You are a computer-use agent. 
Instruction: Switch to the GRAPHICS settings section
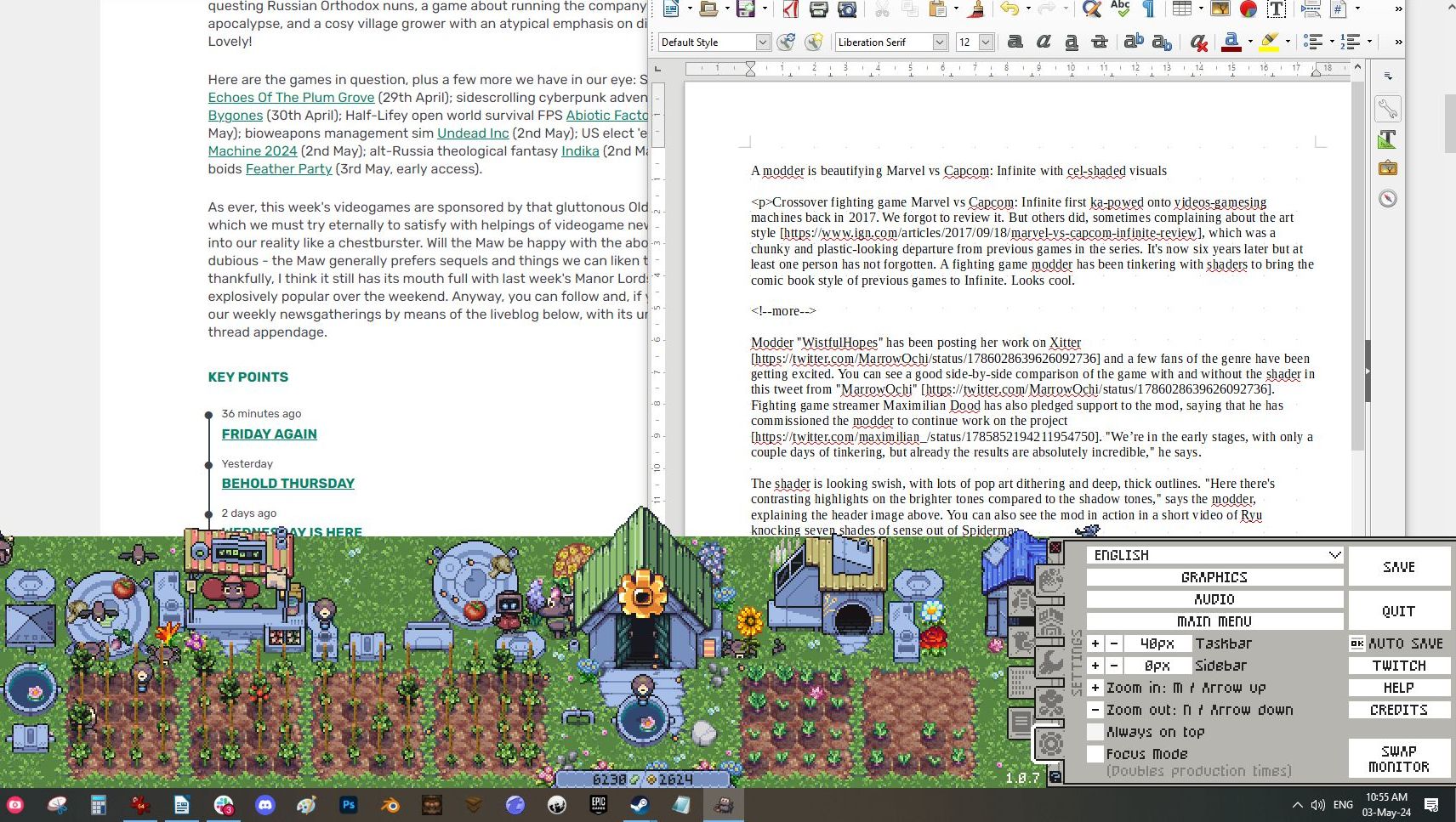click(1214, 576)
